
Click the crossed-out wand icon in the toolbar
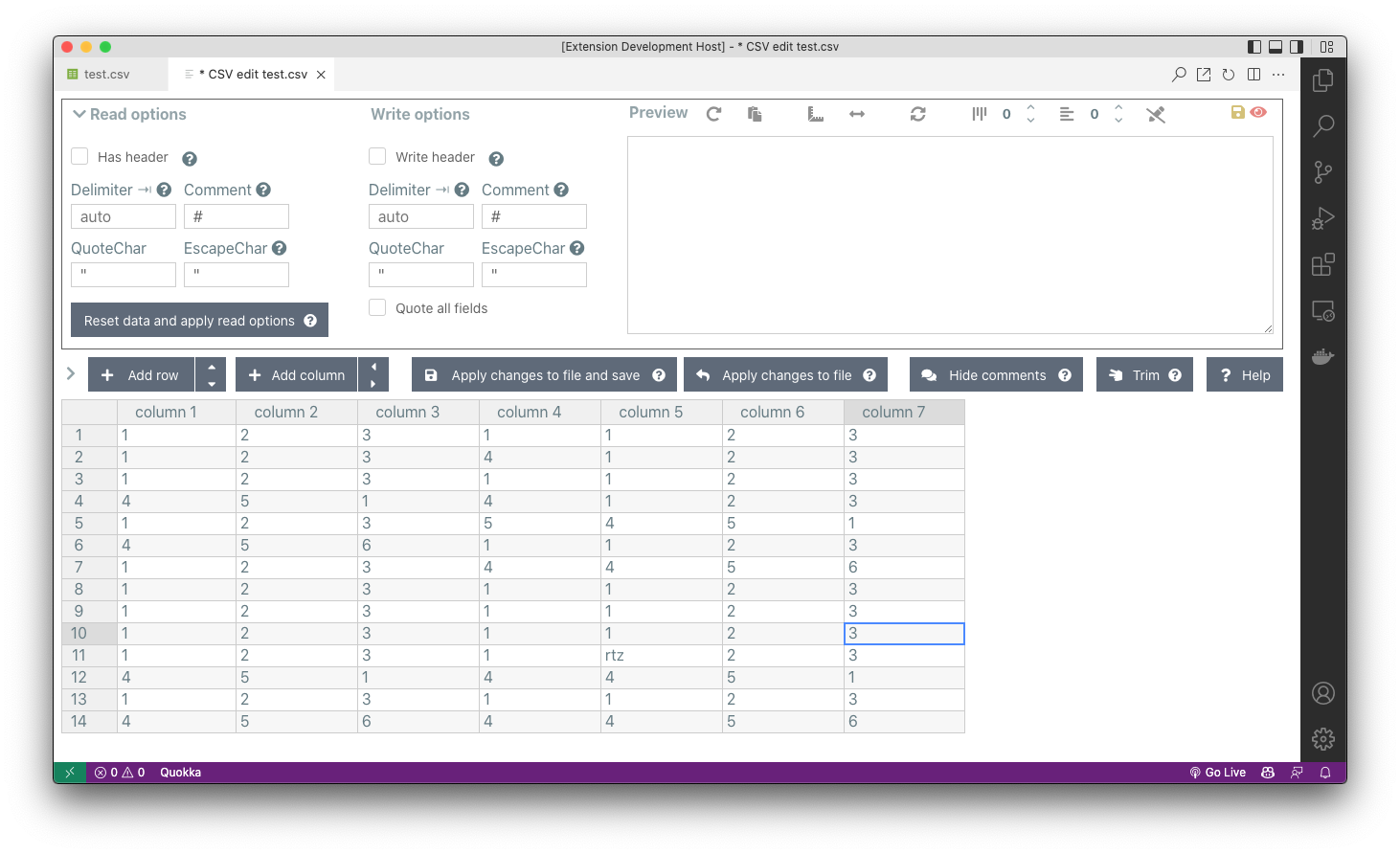pyautogui.click(x=1156, y=113)
